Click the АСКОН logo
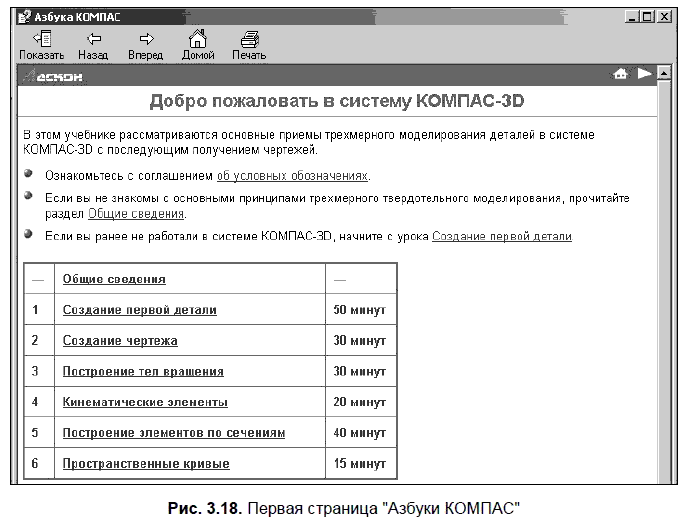Image resolution: width=687 pixels, height=521 pixels. tap(53, 77)
